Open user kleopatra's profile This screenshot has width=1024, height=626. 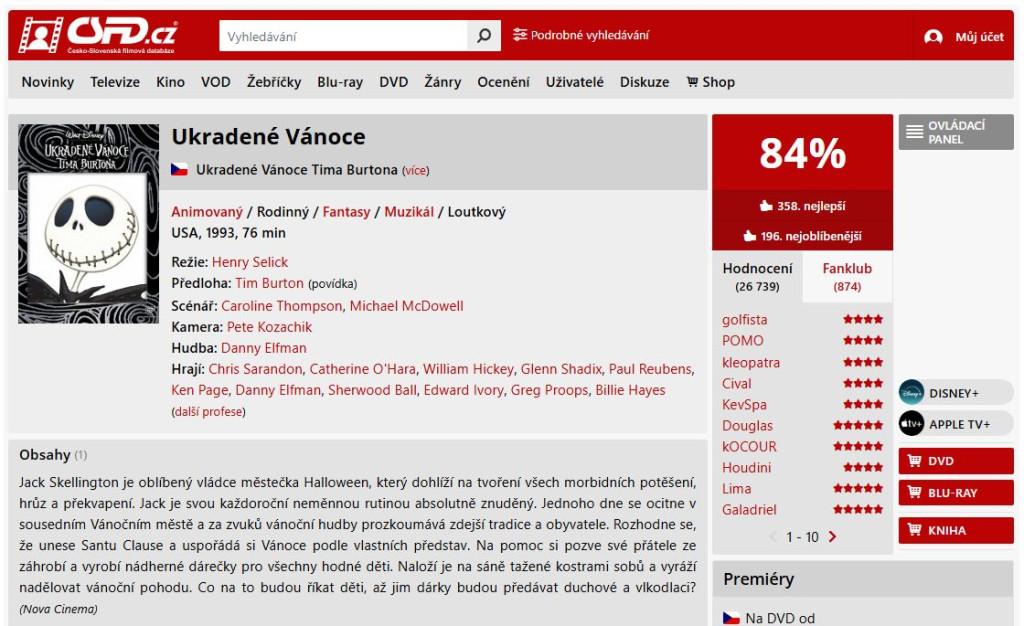point(751,362)
